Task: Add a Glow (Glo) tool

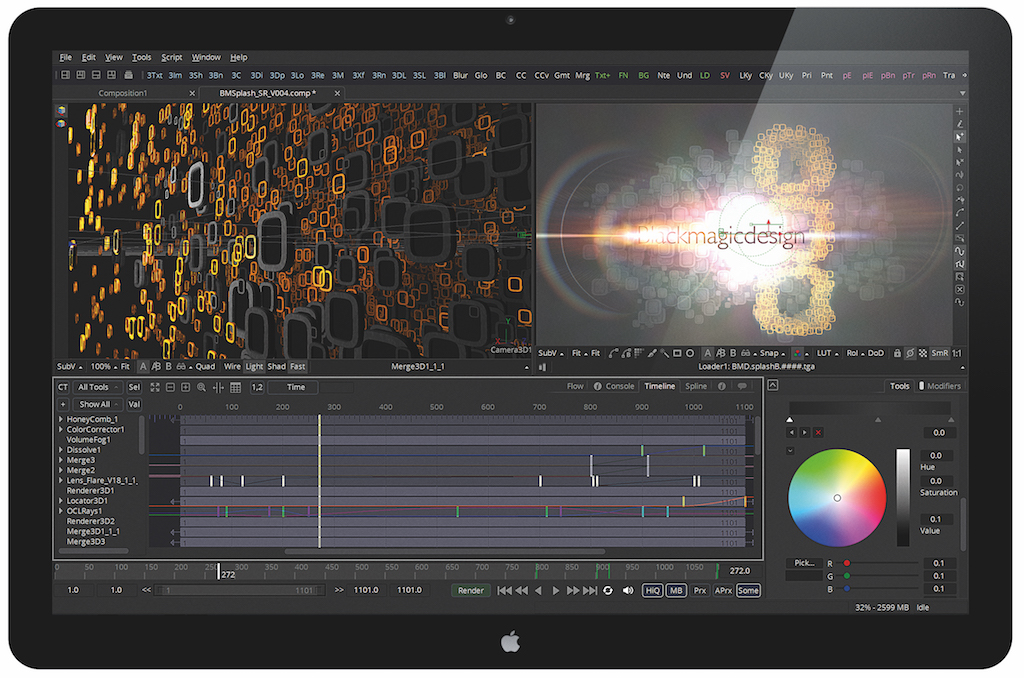Action: (481, 75)
